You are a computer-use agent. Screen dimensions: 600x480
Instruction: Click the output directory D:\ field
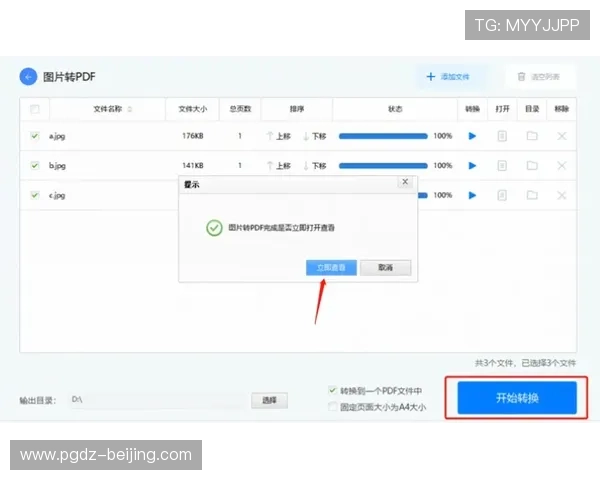point(159,400)
